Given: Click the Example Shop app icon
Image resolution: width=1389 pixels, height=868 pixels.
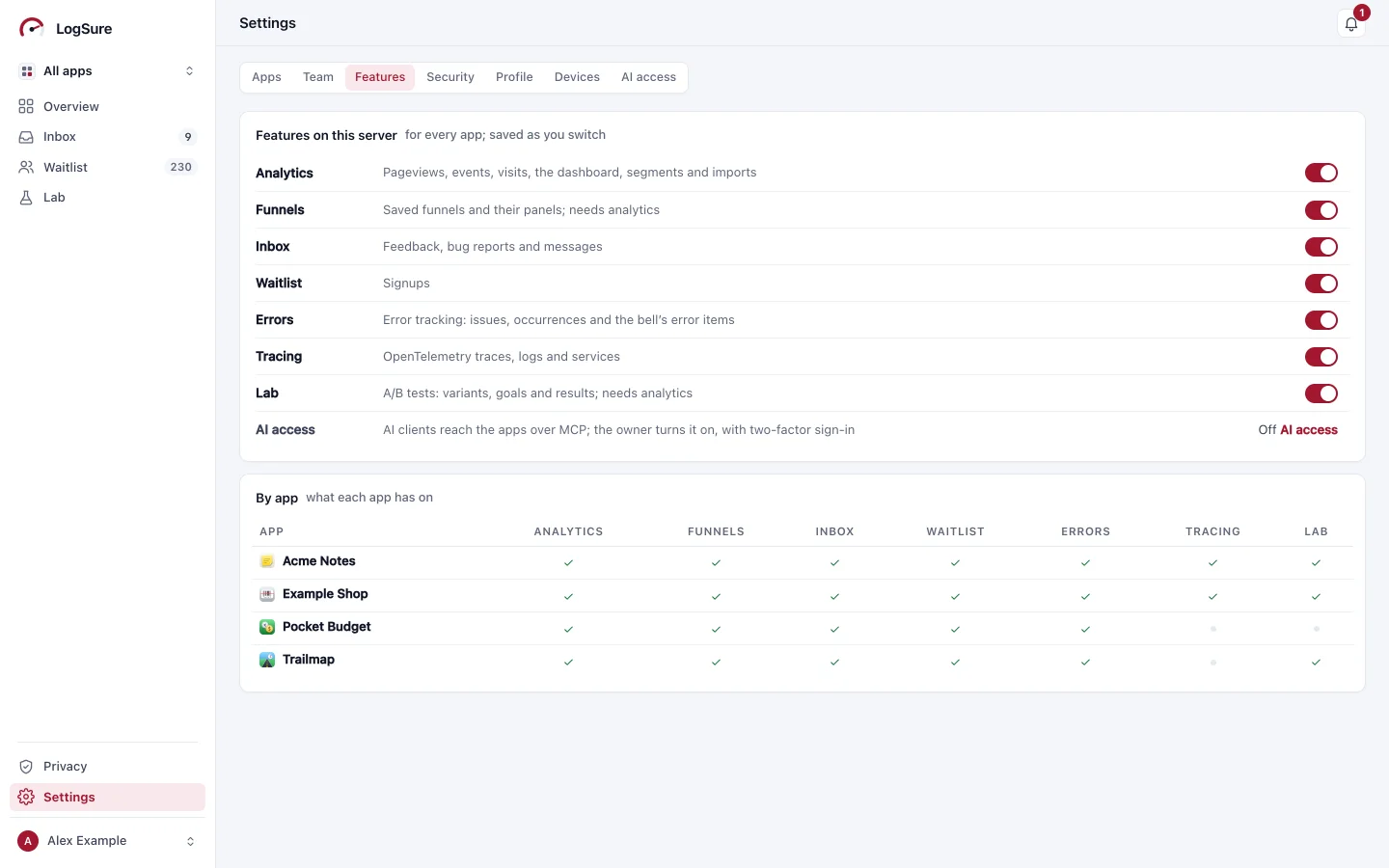Looking at the screenshot, I should pyautogui.click(x=267, y=594).
